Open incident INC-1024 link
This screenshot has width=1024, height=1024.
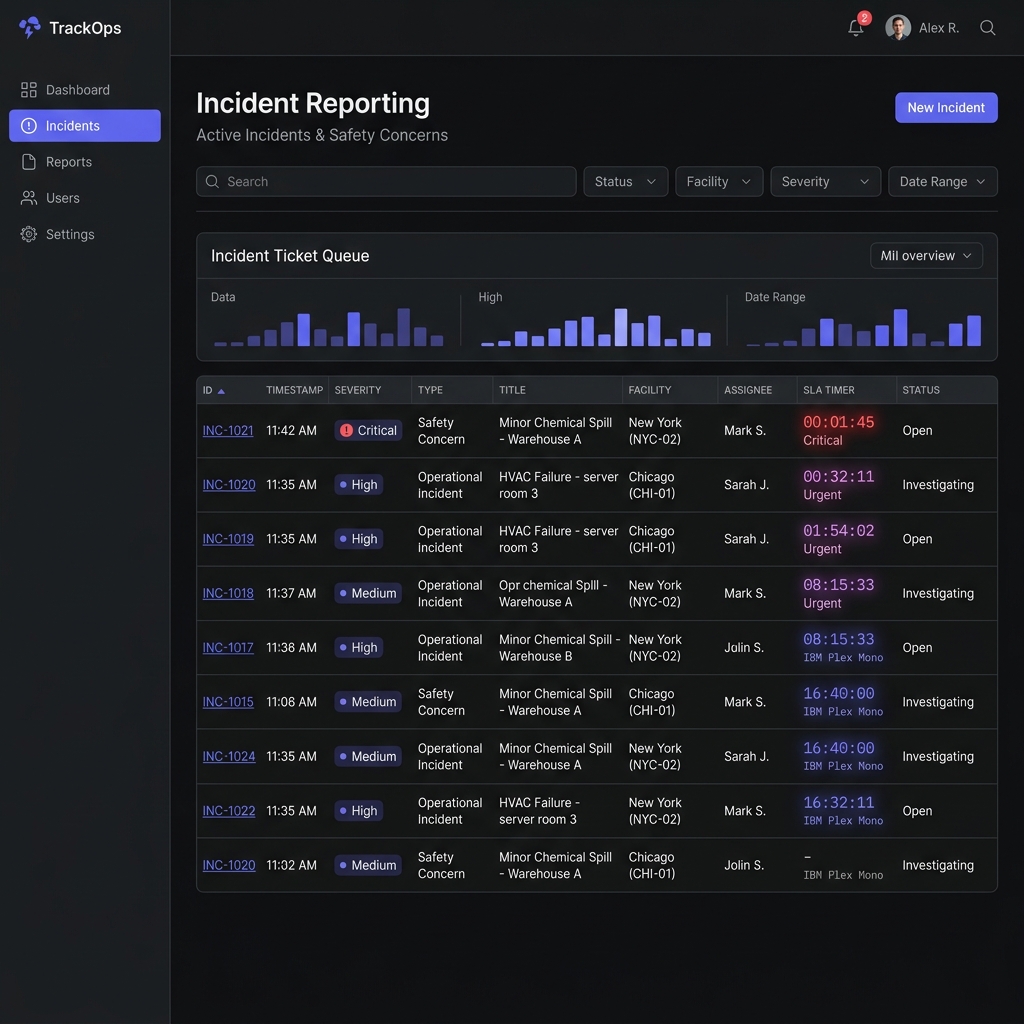click(229, 756)
